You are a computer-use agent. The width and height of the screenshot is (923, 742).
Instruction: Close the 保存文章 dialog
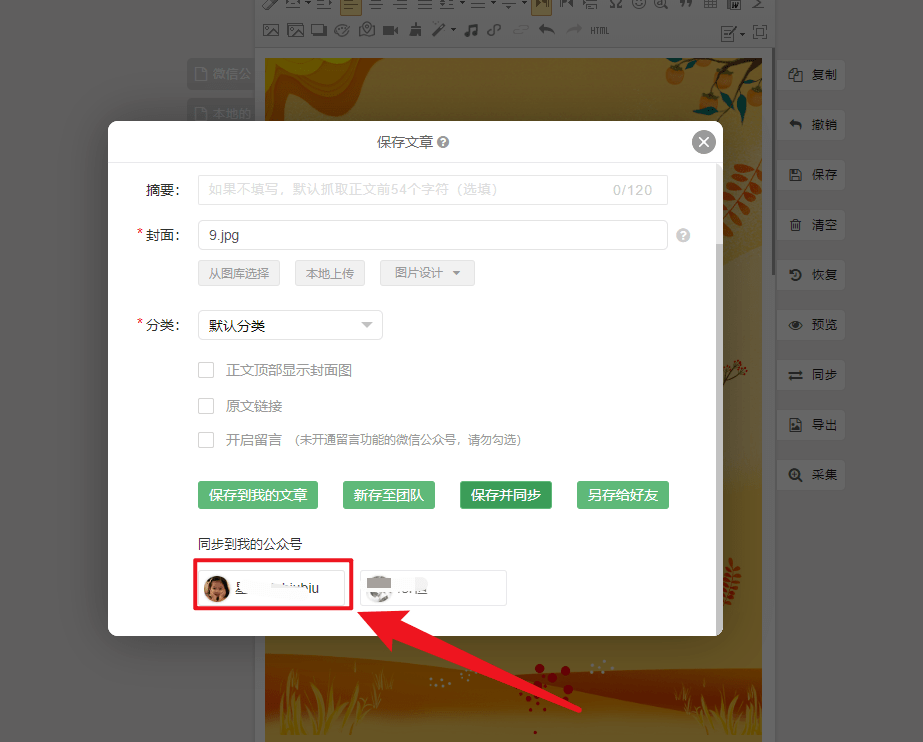703,142
